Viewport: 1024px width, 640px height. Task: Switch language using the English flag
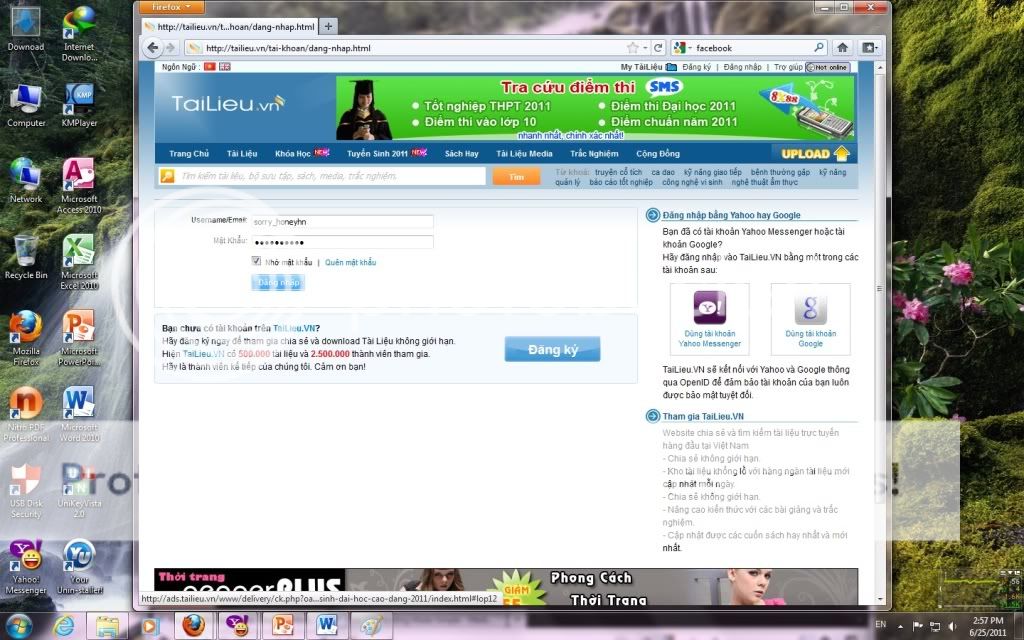tap(225, 67)
